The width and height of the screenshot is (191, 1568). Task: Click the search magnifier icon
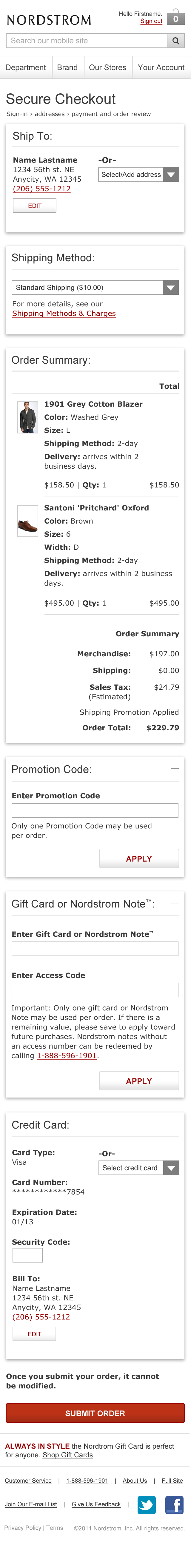pyautogui.click(x=176, y=41)
